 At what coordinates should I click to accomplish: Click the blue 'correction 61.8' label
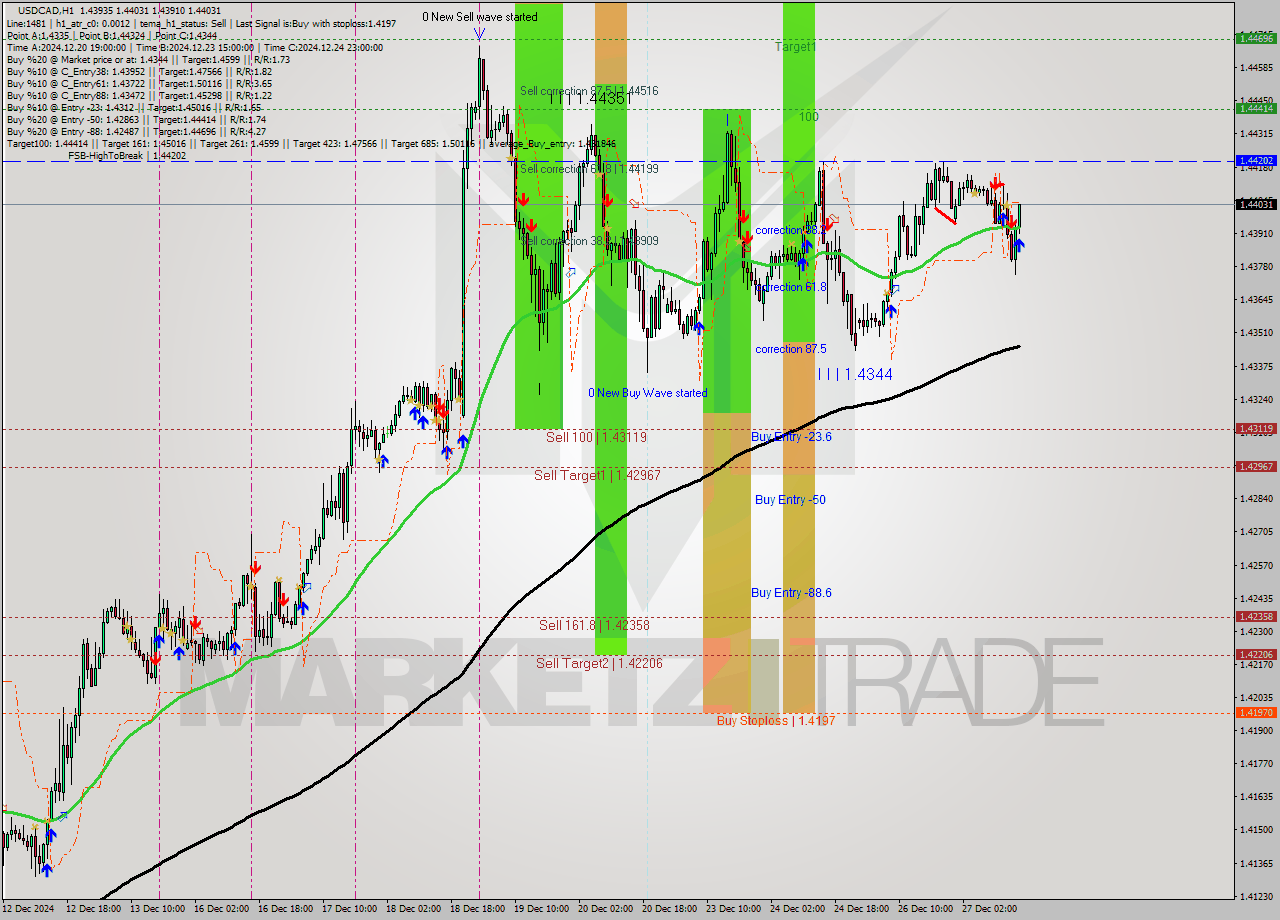pyautogui.click(x=791, y=287)
